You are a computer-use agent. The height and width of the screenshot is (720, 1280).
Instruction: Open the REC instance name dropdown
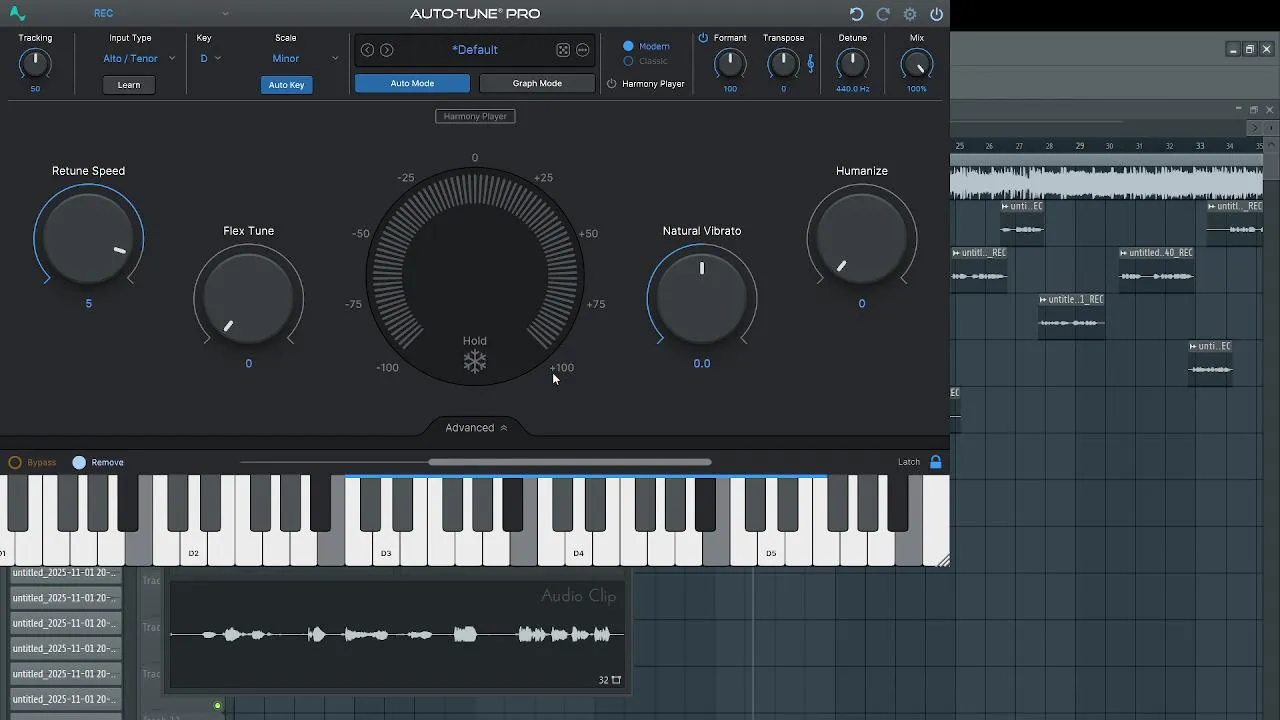(x=160, y=14)
